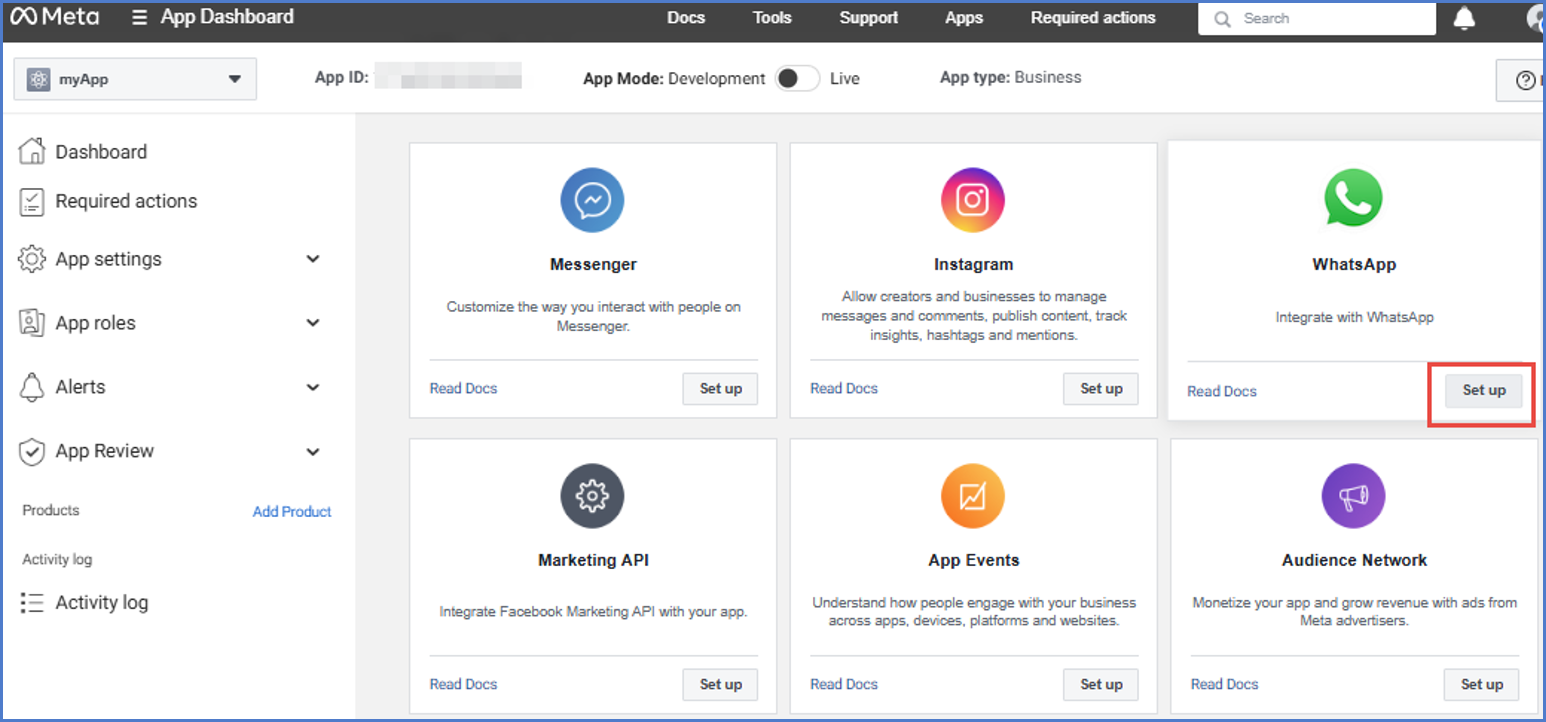
Task: Click the Instagram product icon
Action: pos(972,200)
